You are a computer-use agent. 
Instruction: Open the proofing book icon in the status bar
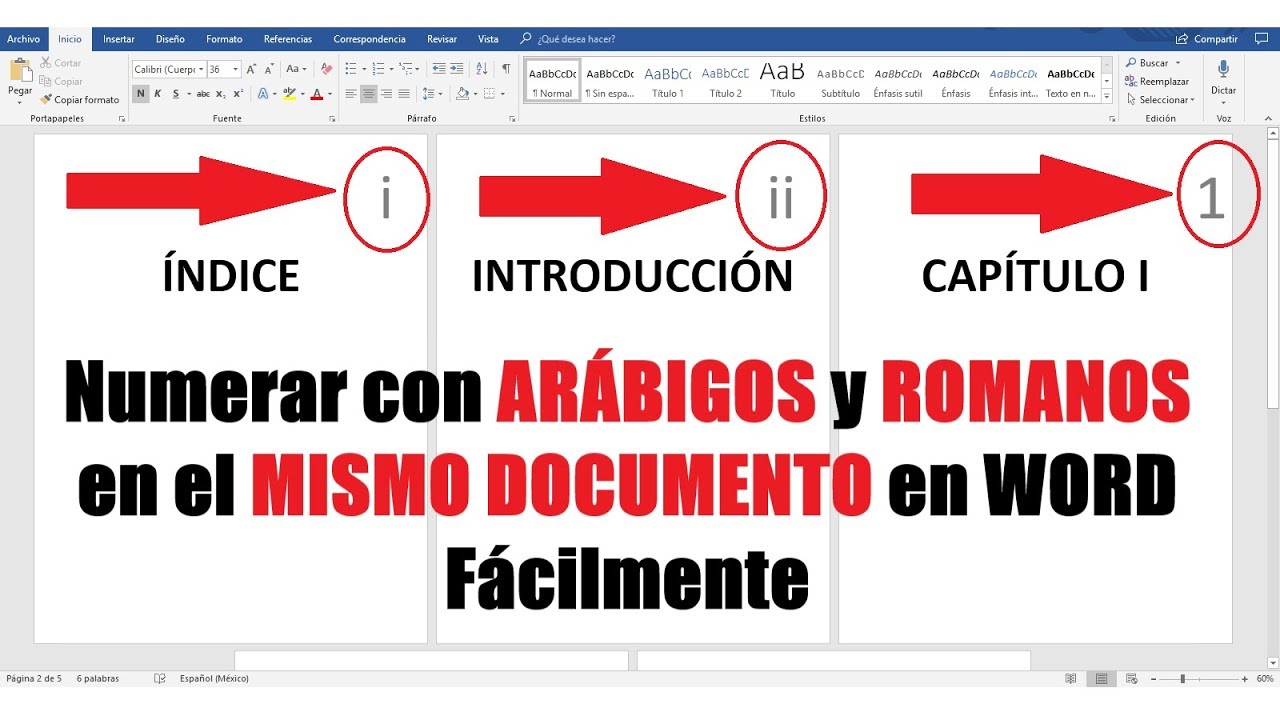[160, 678]
